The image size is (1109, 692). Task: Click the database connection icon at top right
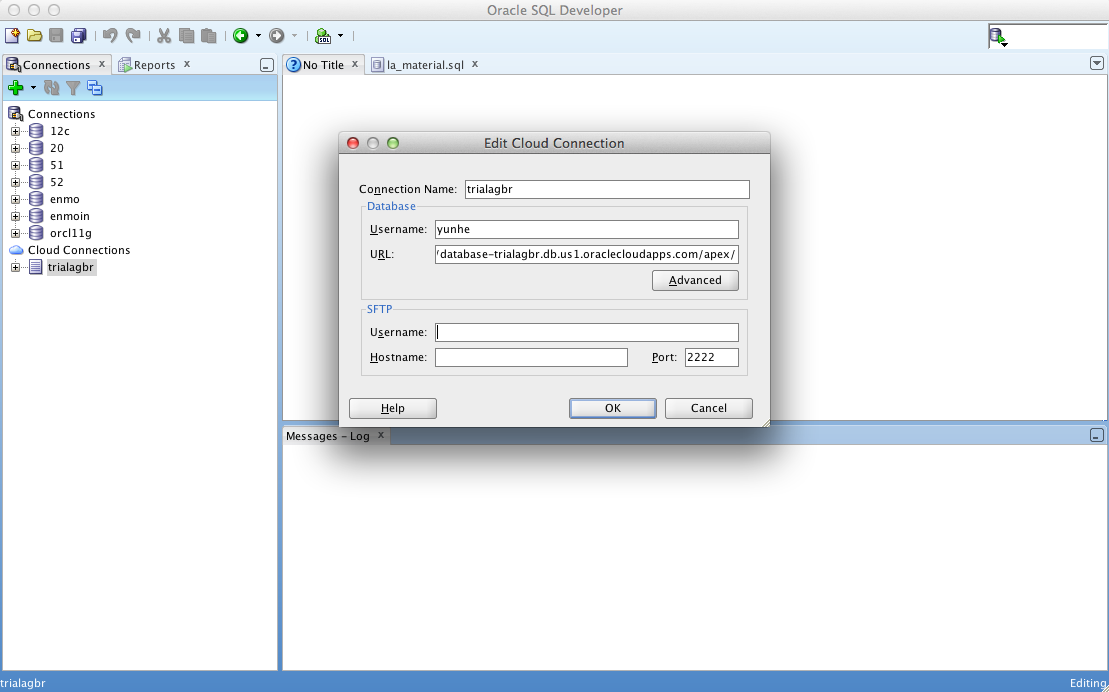click(x=997, y=36)
